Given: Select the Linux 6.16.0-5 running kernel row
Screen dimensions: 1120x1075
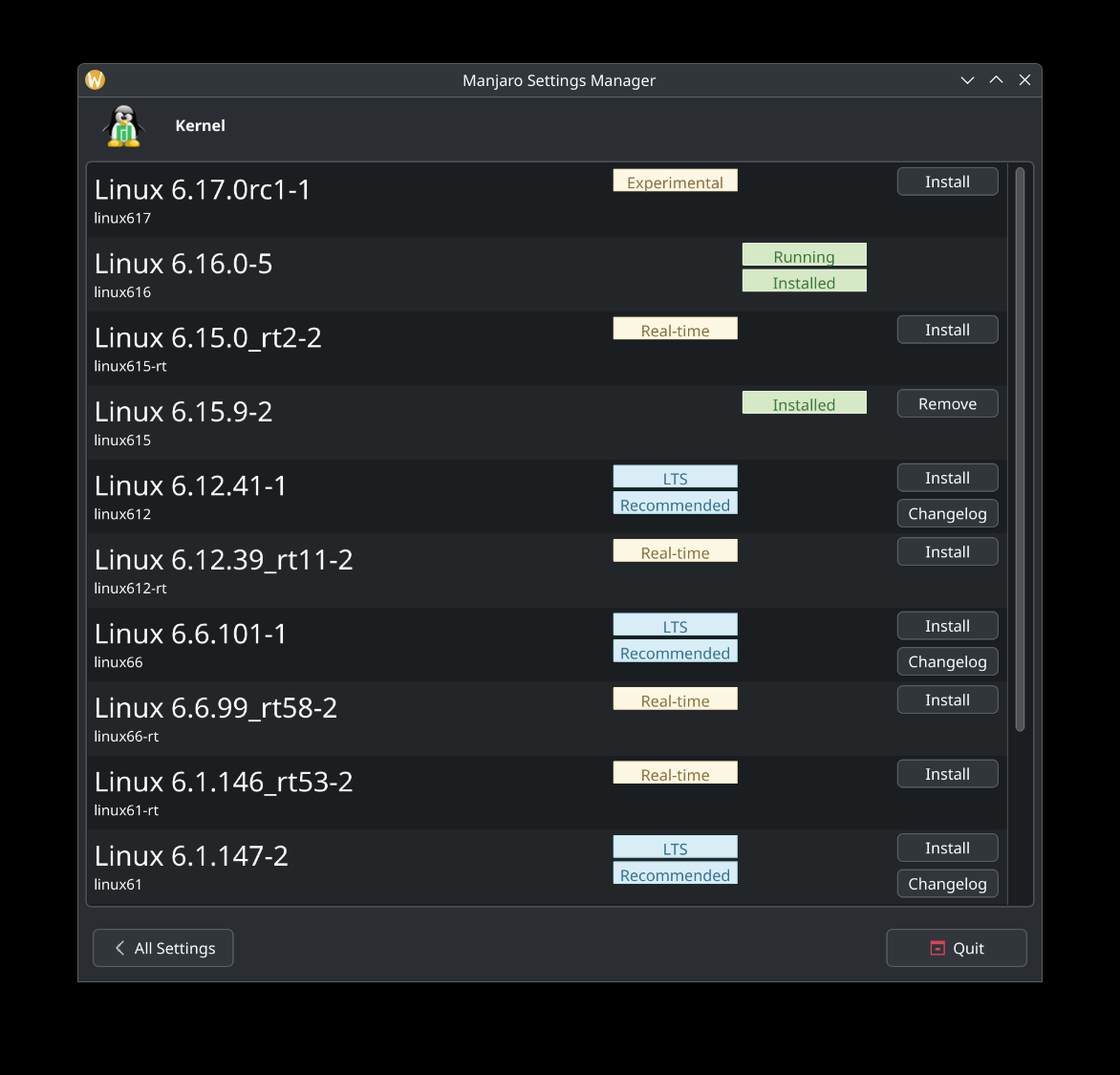Looking at the screenshot, I should (x=382, y=274).
